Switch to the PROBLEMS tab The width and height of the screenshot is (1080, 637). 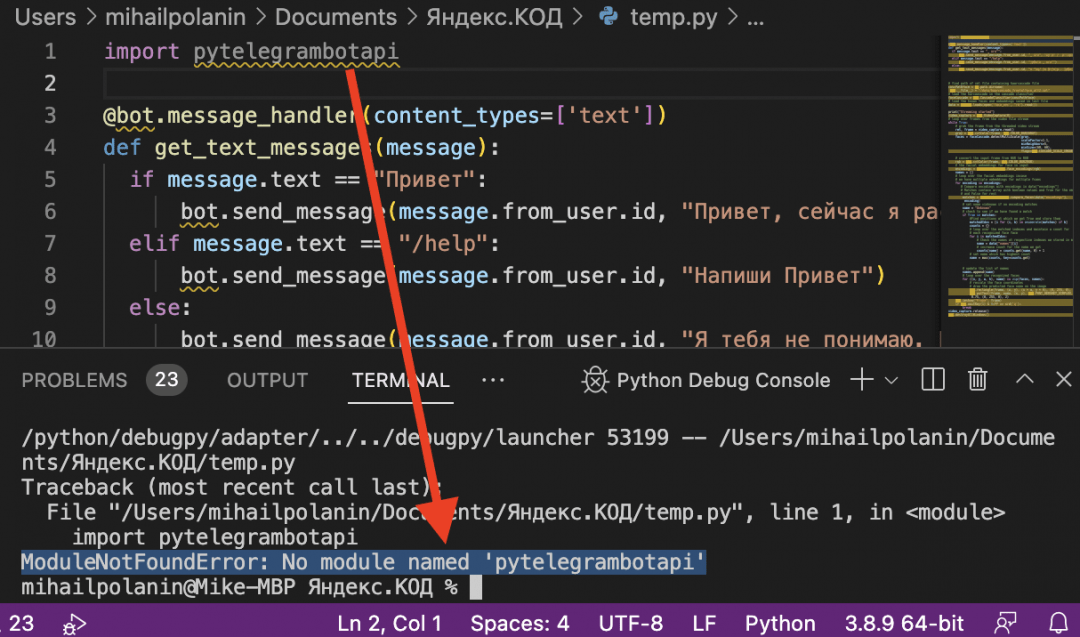click(75, 380)
